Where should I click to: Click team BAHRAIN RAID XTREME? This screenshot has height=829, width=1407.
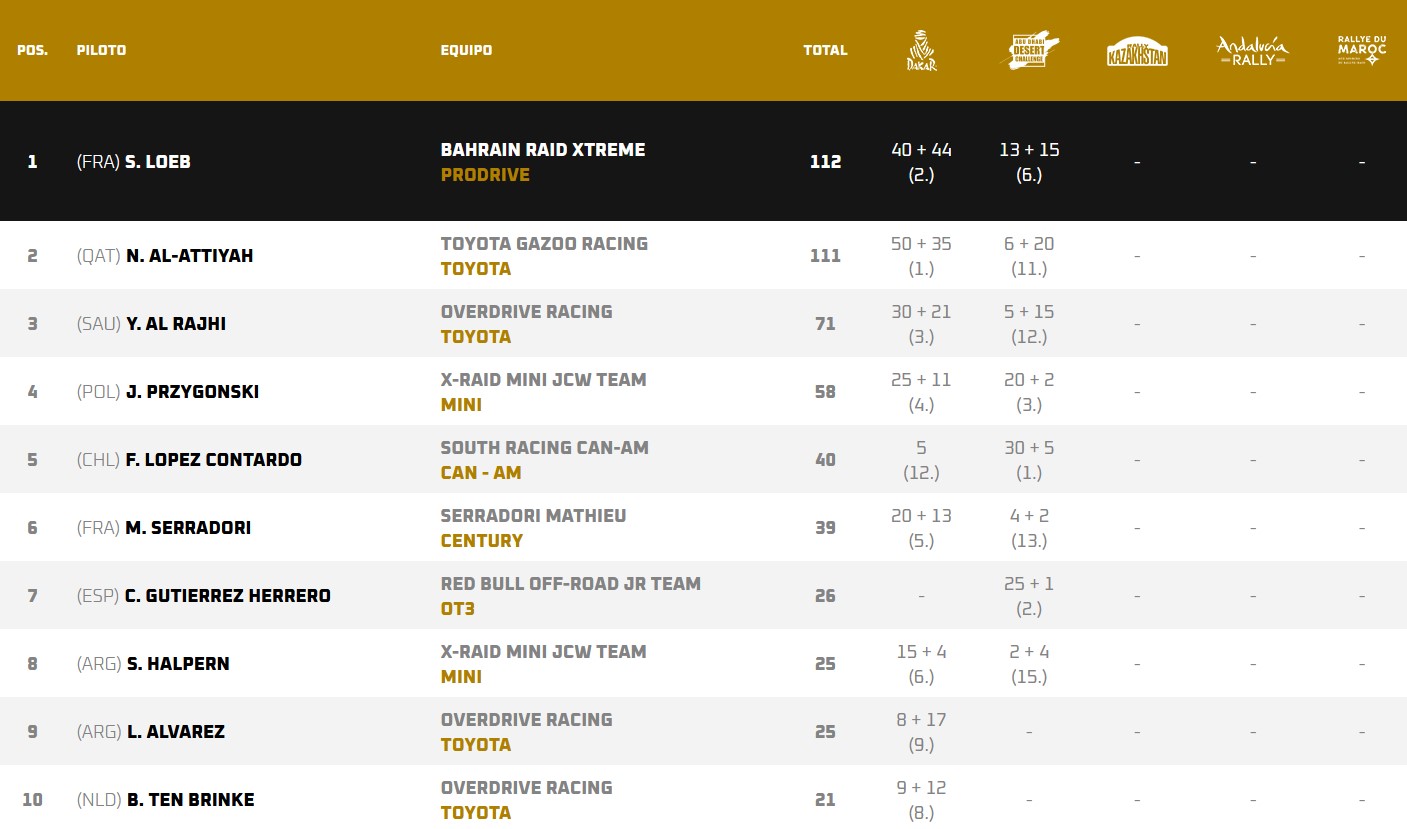pos(543,150)
